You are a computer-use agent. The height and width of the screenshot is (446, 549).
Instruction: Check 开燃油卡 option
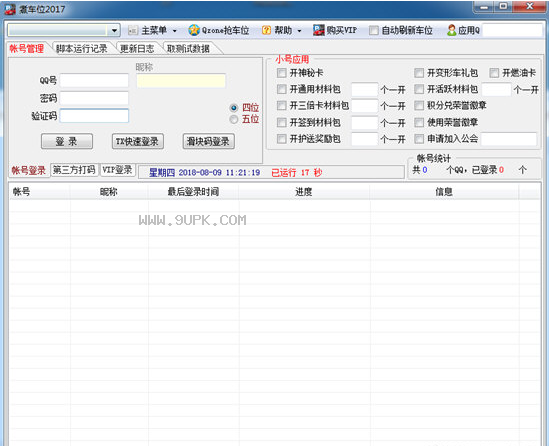pos(494,73)
